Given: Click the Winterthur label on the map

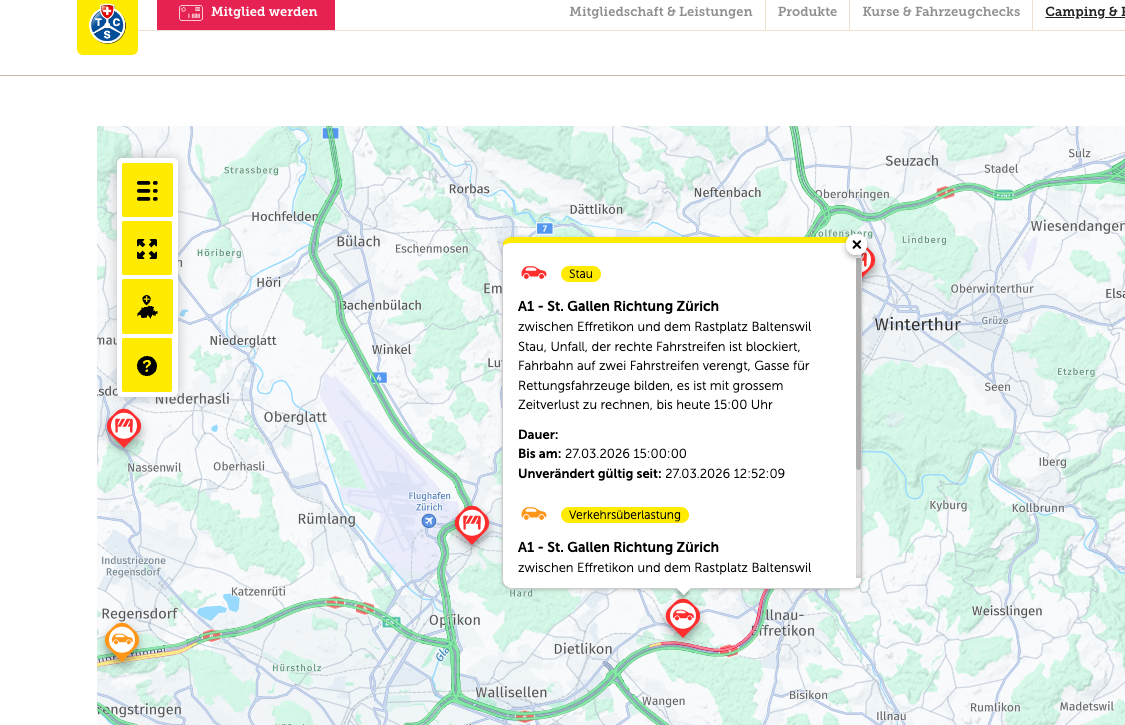Looking at the screenshot, I should coord(916,325).
